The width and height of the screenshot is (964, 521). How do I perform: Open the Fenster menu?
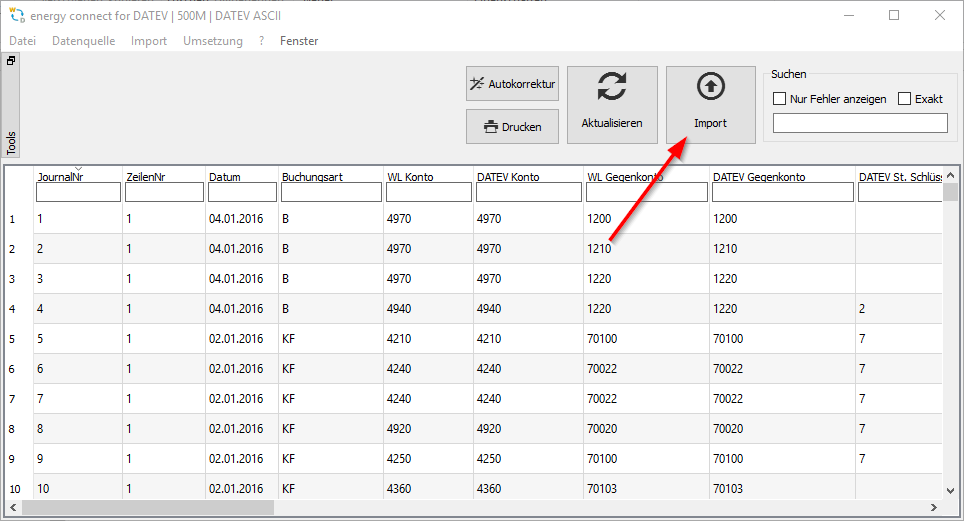(x=299, y=41)
